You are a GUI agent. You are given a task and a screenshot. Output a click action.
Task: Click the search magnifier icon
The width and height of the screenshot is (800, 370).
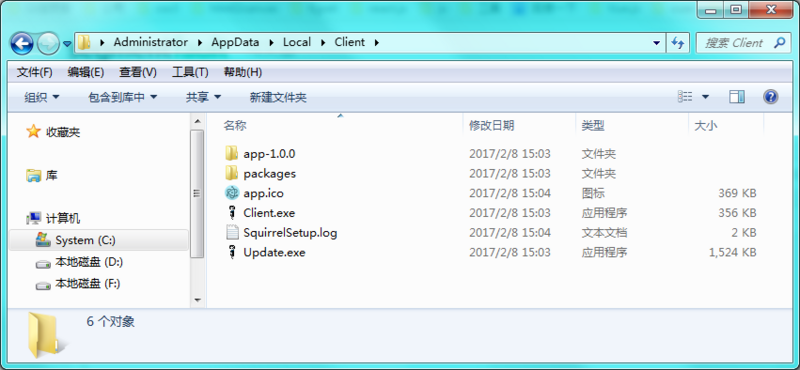tap(780, 43)
